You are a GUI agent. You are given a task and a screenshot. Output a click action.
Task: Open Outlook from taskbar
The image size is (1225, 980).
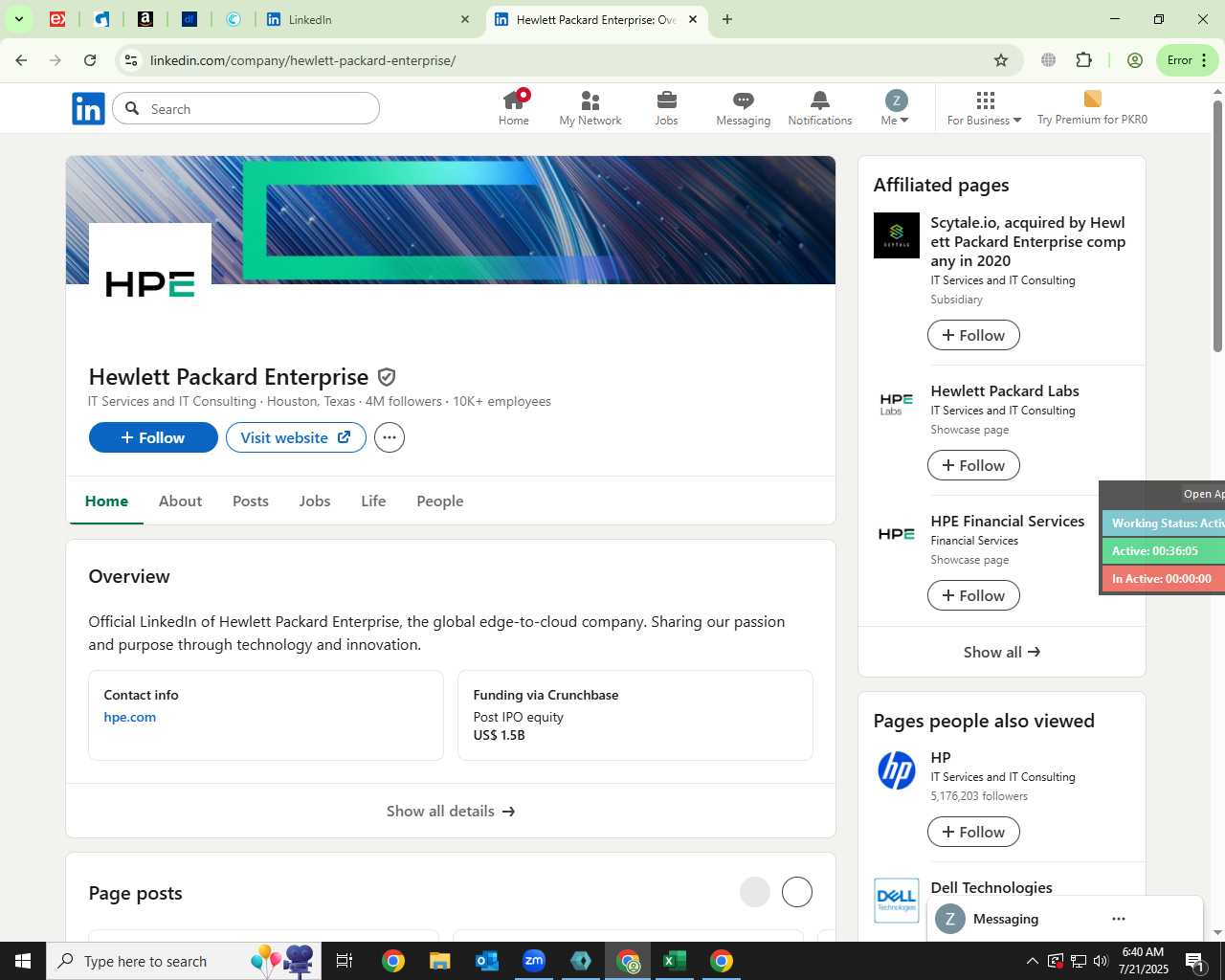point(487,961)
